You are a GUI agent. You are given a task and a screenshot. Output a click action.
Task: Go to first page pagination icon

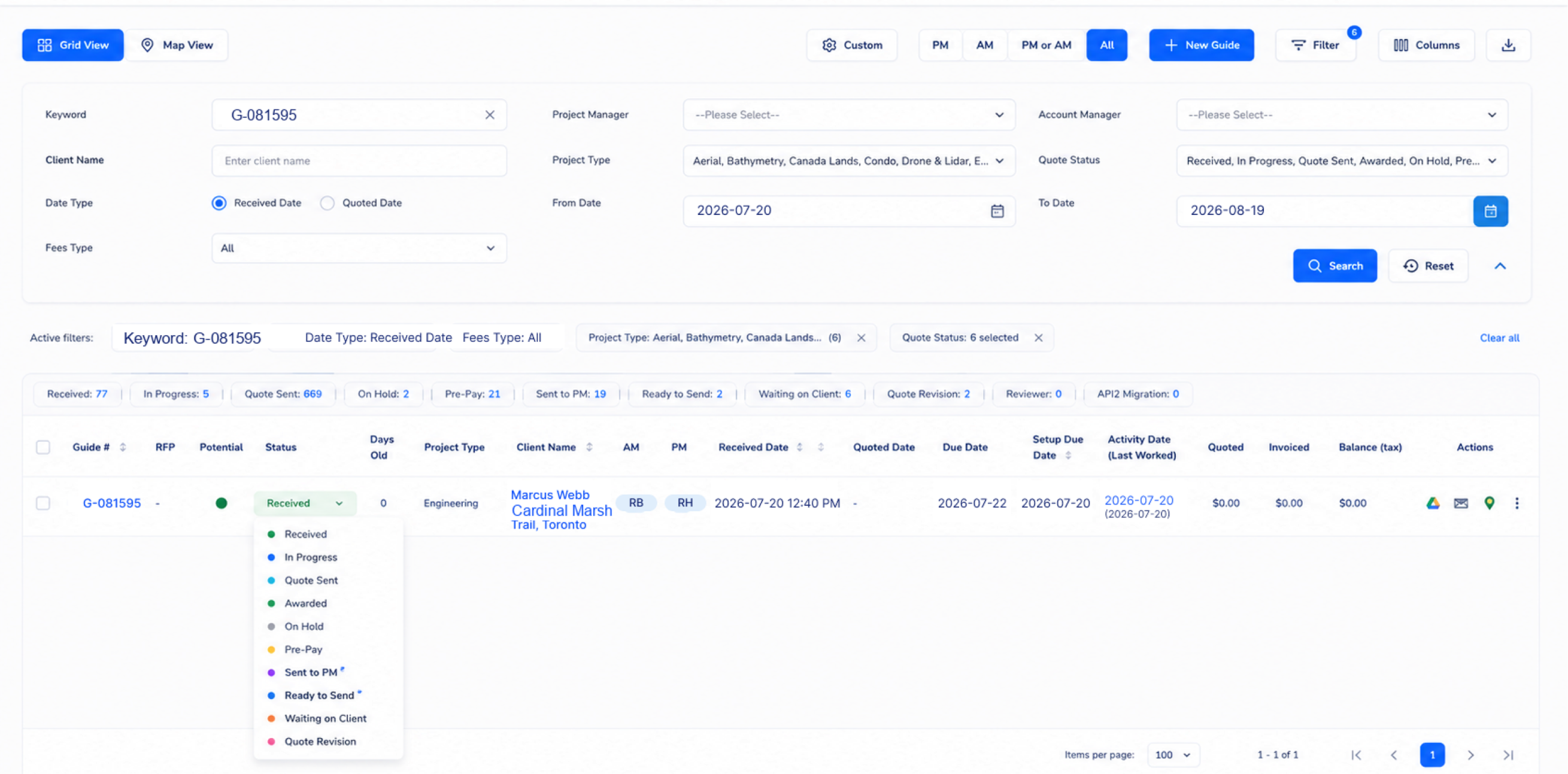click(x=1356, y=754)
